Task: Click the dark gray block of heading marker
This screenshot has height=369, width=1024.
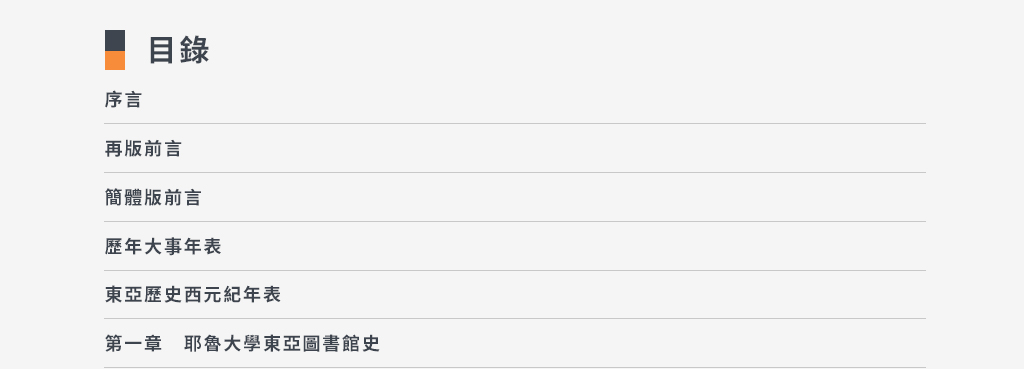Action: (x=115, y=40)
